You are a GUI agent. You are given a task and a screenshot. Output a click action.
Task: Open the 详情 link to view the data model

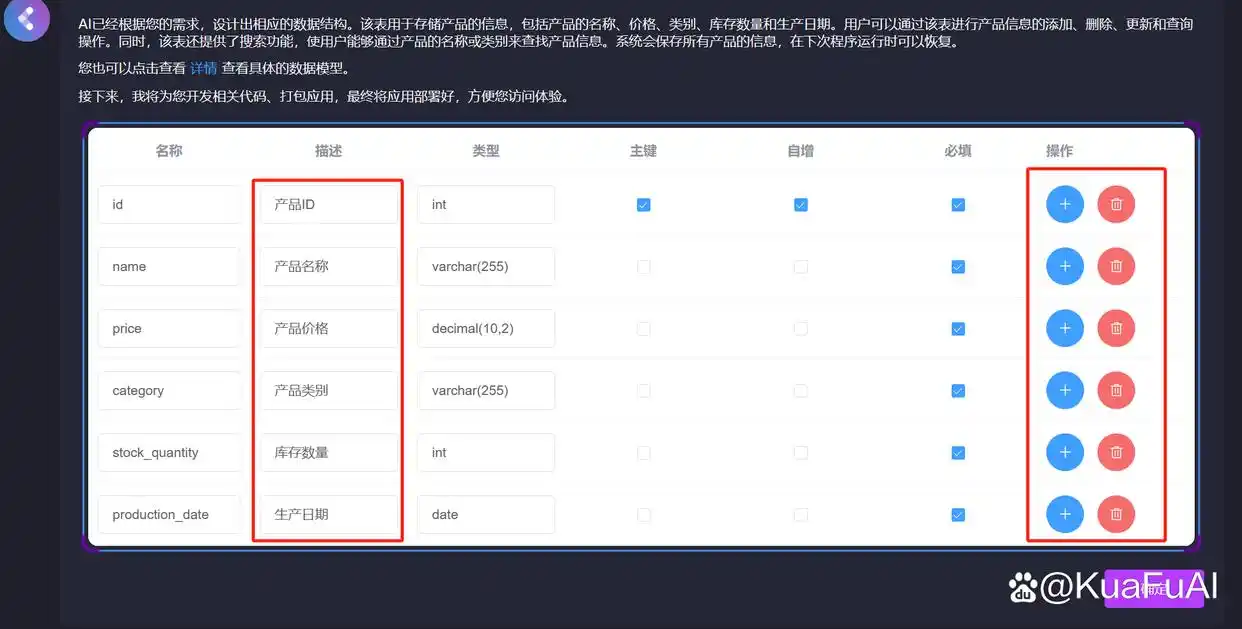(203, 68)
